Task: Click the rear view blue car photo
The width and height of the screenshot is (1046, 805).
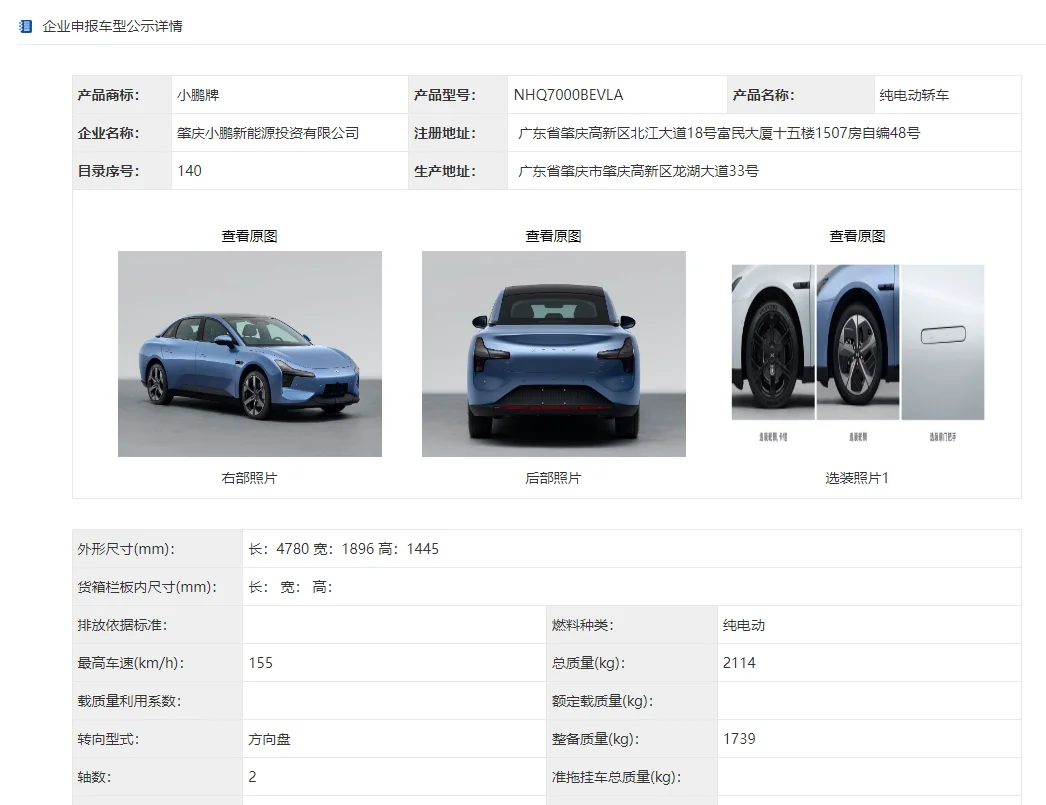Action: pyautogui.click(x=553, y=353)
